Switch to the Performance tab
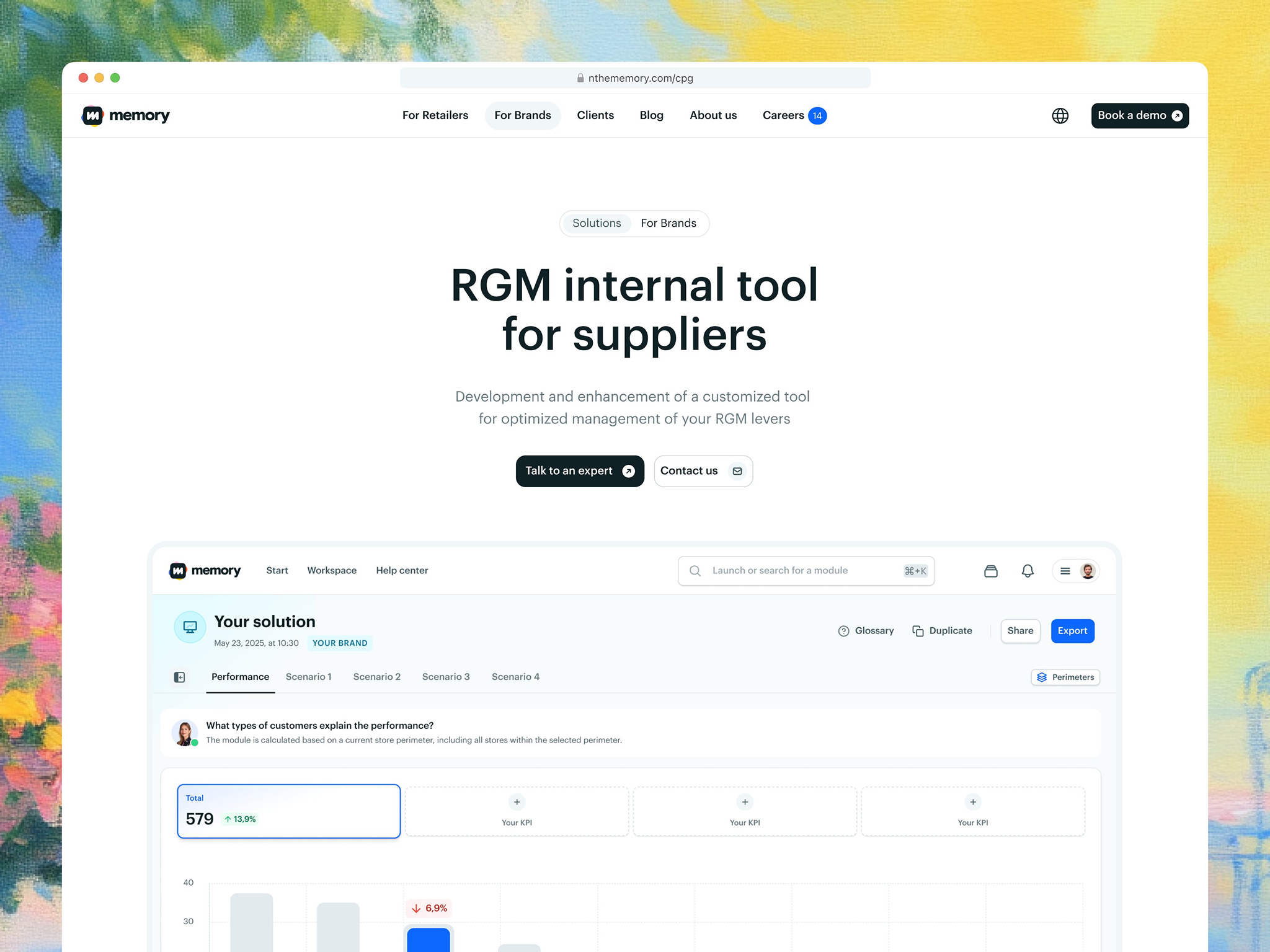 (x=240, y=677)
